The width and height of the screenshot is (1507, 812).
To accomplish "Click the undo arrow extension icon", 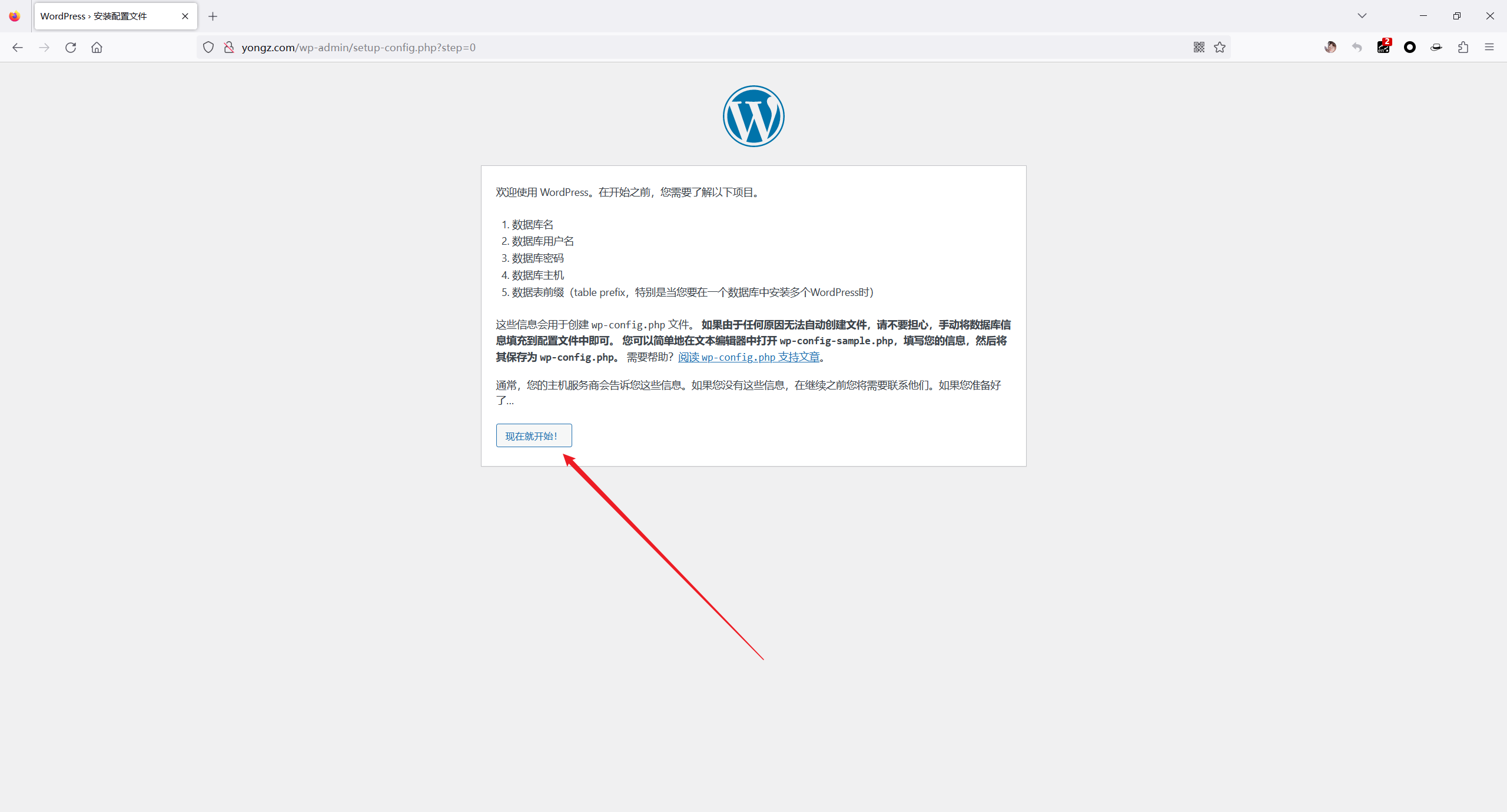I will point(1357,47).
